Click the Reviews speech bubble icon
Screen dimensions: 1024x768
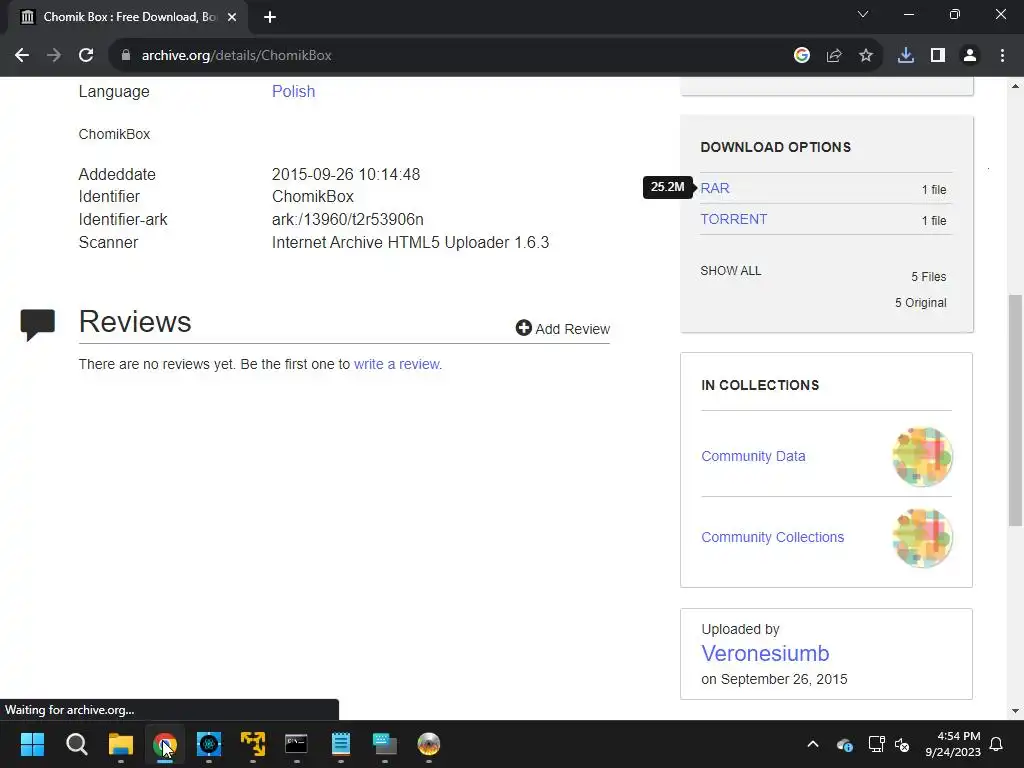coord(38,325)
